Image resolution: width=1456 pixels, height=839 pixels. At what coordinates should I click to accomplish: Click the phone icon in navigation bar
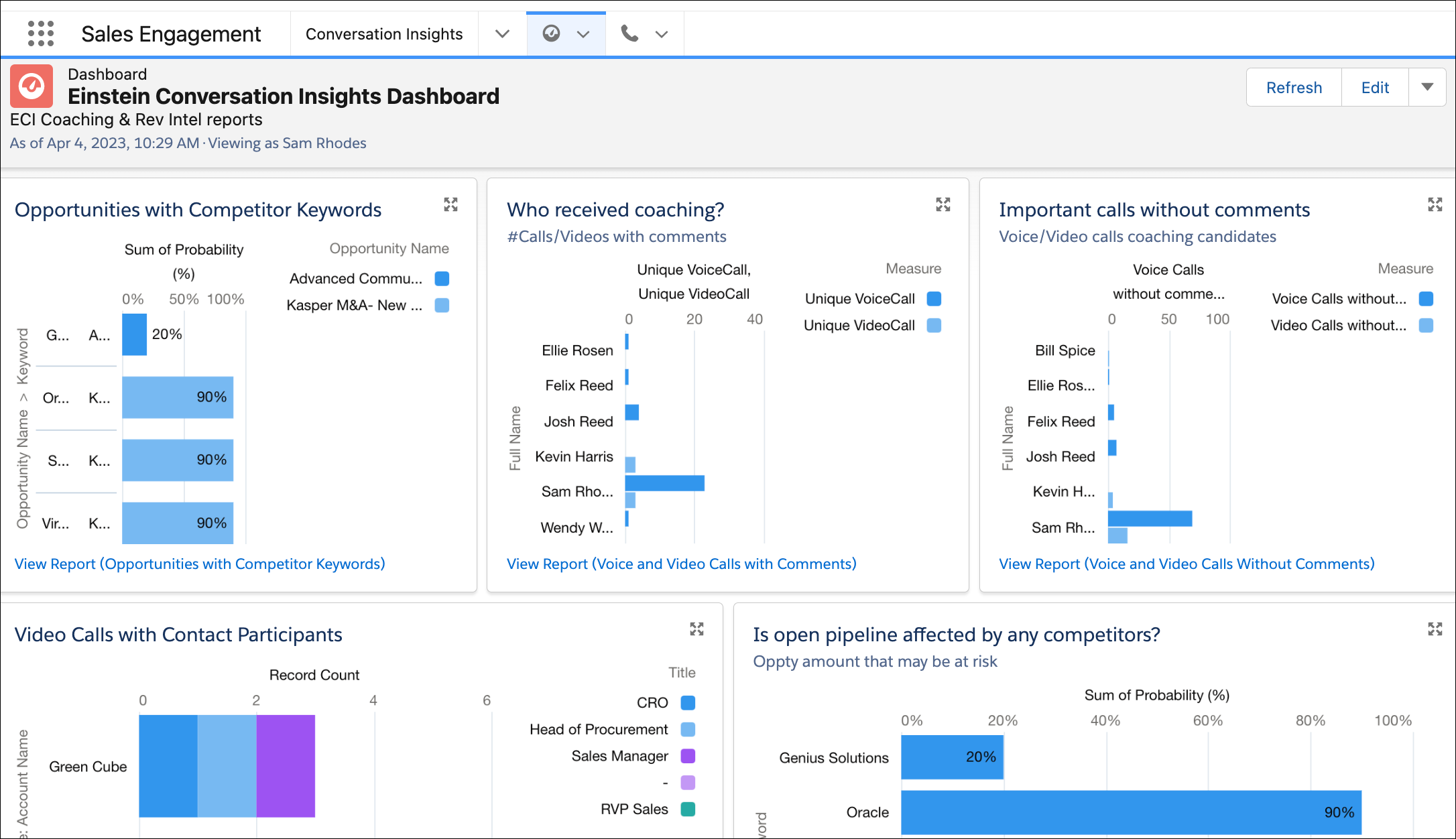(629, 33)
